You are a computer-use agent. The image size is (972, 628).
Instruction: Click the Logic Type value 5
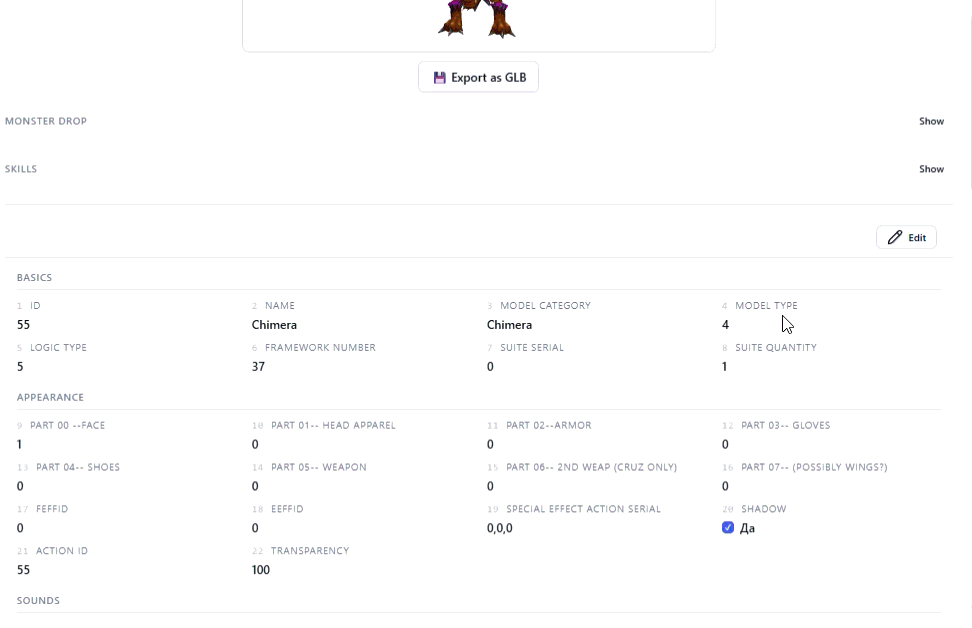20,367
